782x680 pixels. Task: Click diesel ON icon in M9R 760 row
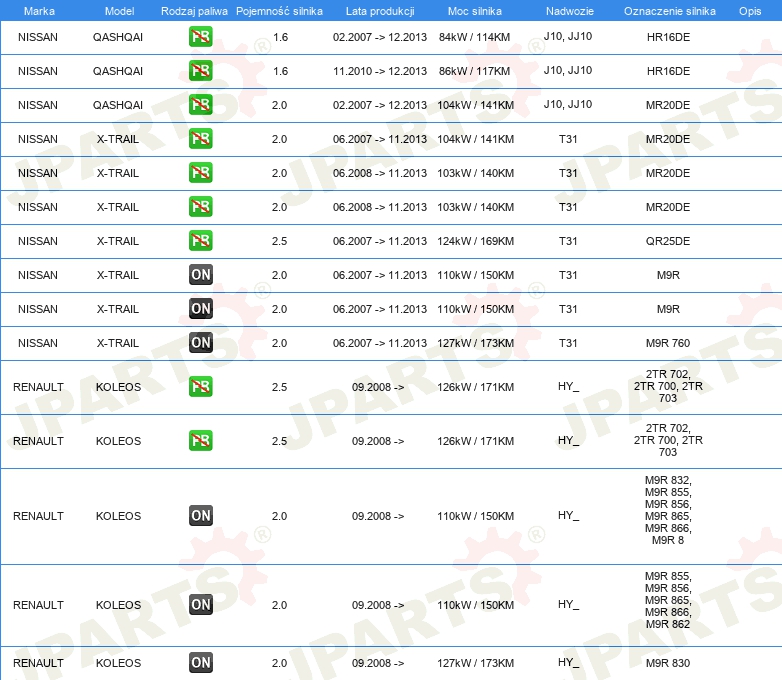[x=200, y=343]
